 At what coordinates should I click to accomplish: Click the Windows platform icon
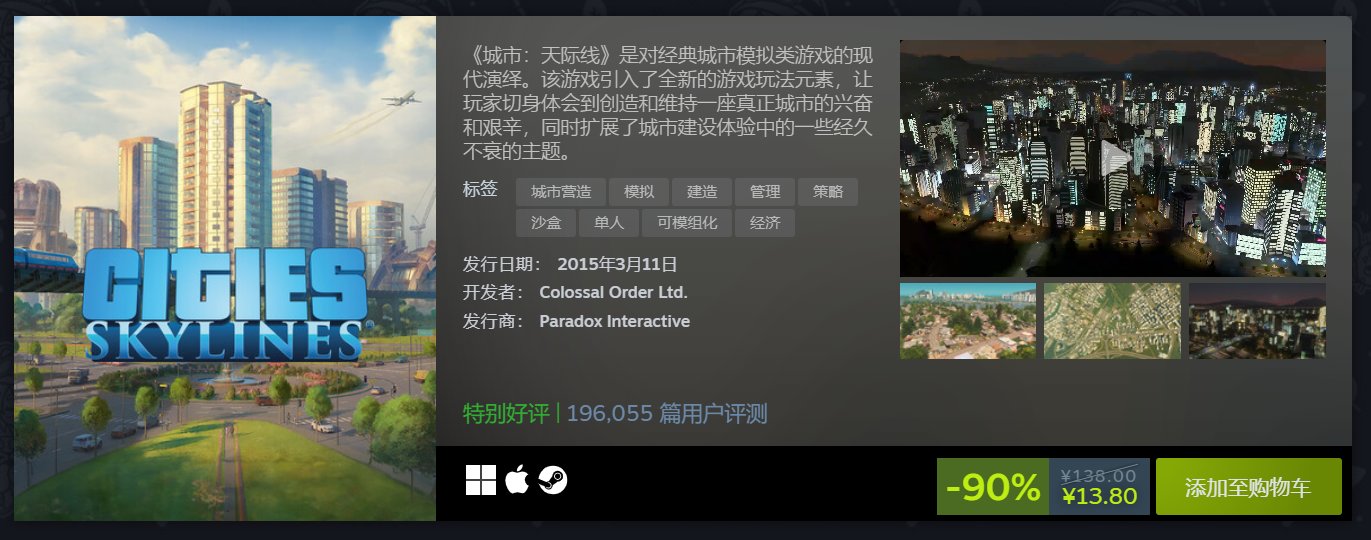[x=481, y=480]
